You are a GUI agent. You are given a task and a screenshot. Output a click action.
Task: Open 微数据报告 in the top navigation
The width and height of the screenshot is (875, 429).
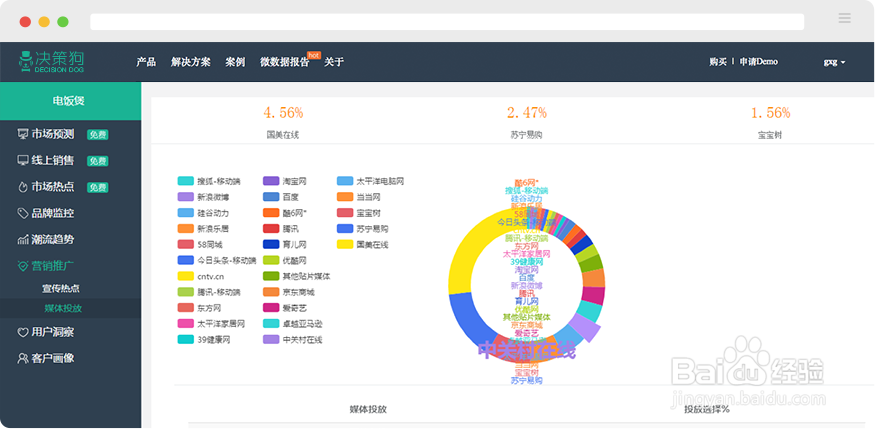coord(285,62)
